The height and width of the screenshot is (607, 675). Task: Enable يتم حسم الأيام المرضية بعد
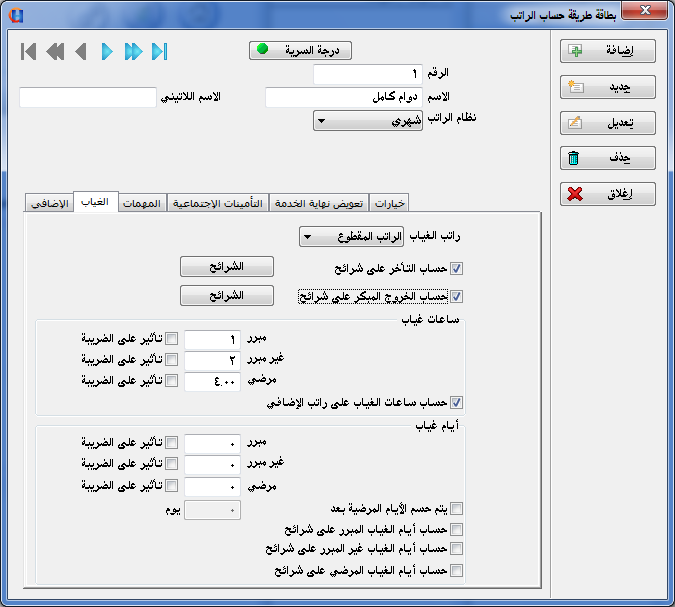(x=457, y=508)
